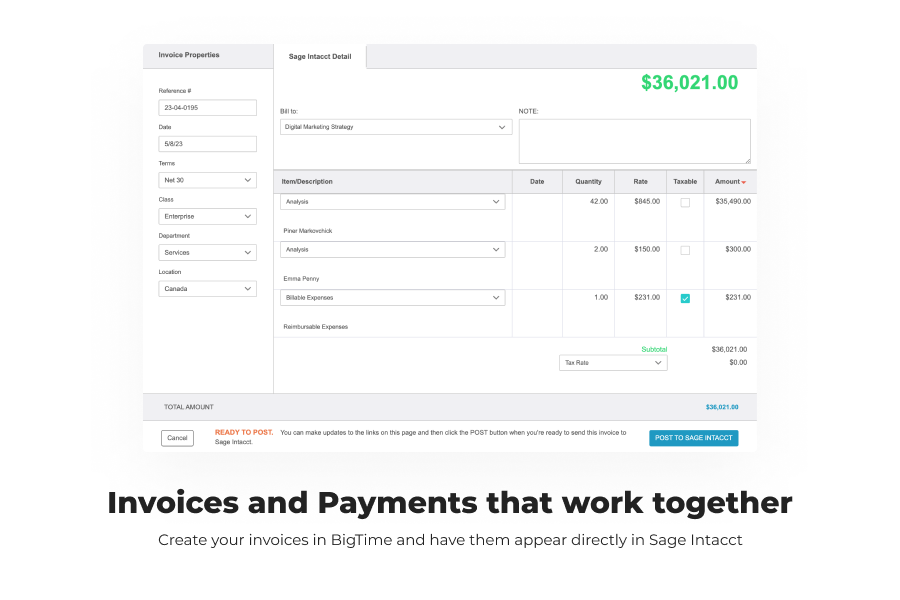The width and height of the screenshot is (900, 600).
Task: Check Taxable box for Emma Penny row
Action: click(685, 250)
